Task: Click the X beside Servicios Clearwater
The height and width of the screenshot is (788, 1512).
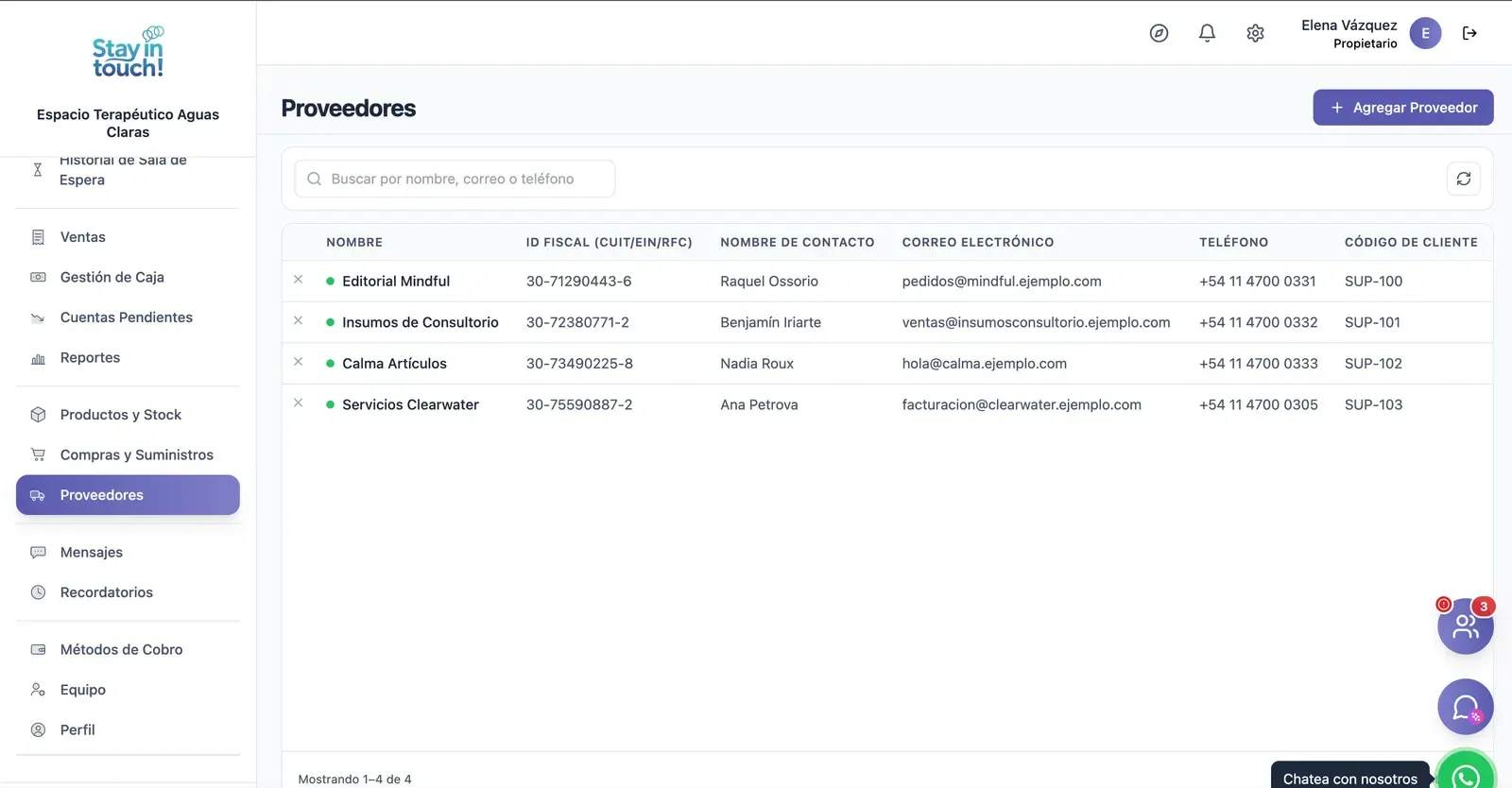Action: pos(298,403)
